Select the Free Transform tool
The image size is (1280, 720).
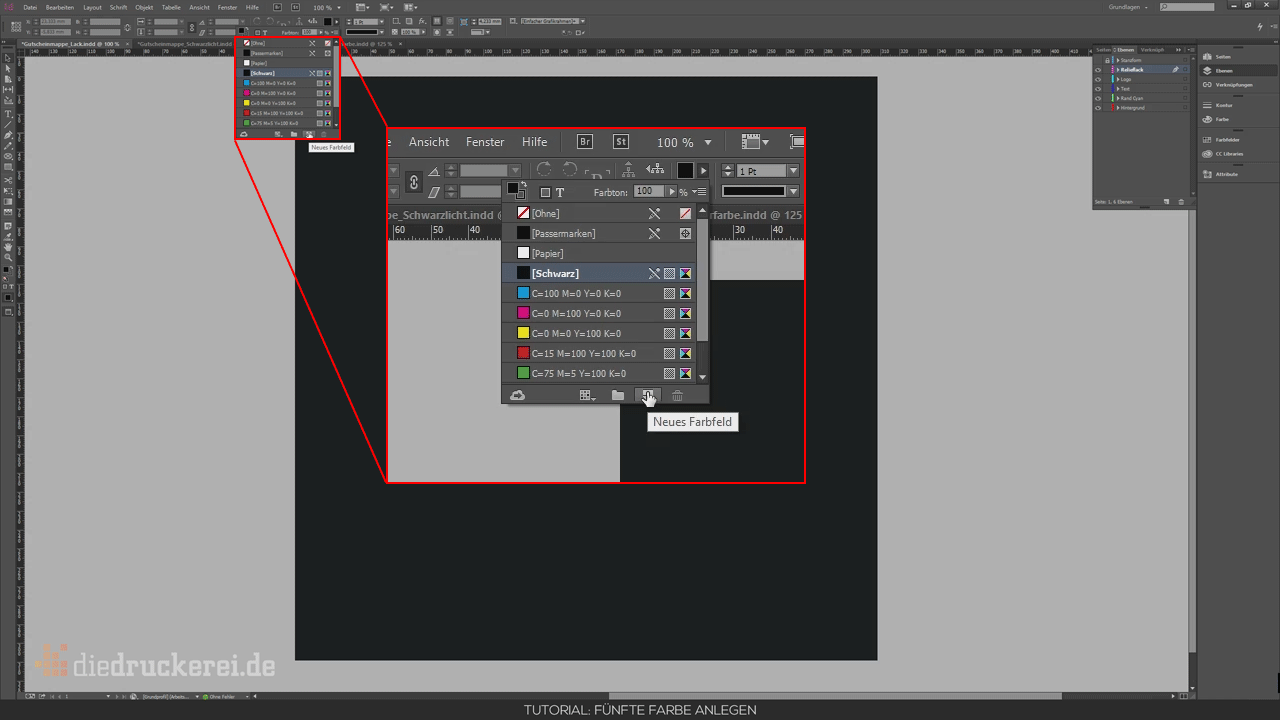coord(8,190)
